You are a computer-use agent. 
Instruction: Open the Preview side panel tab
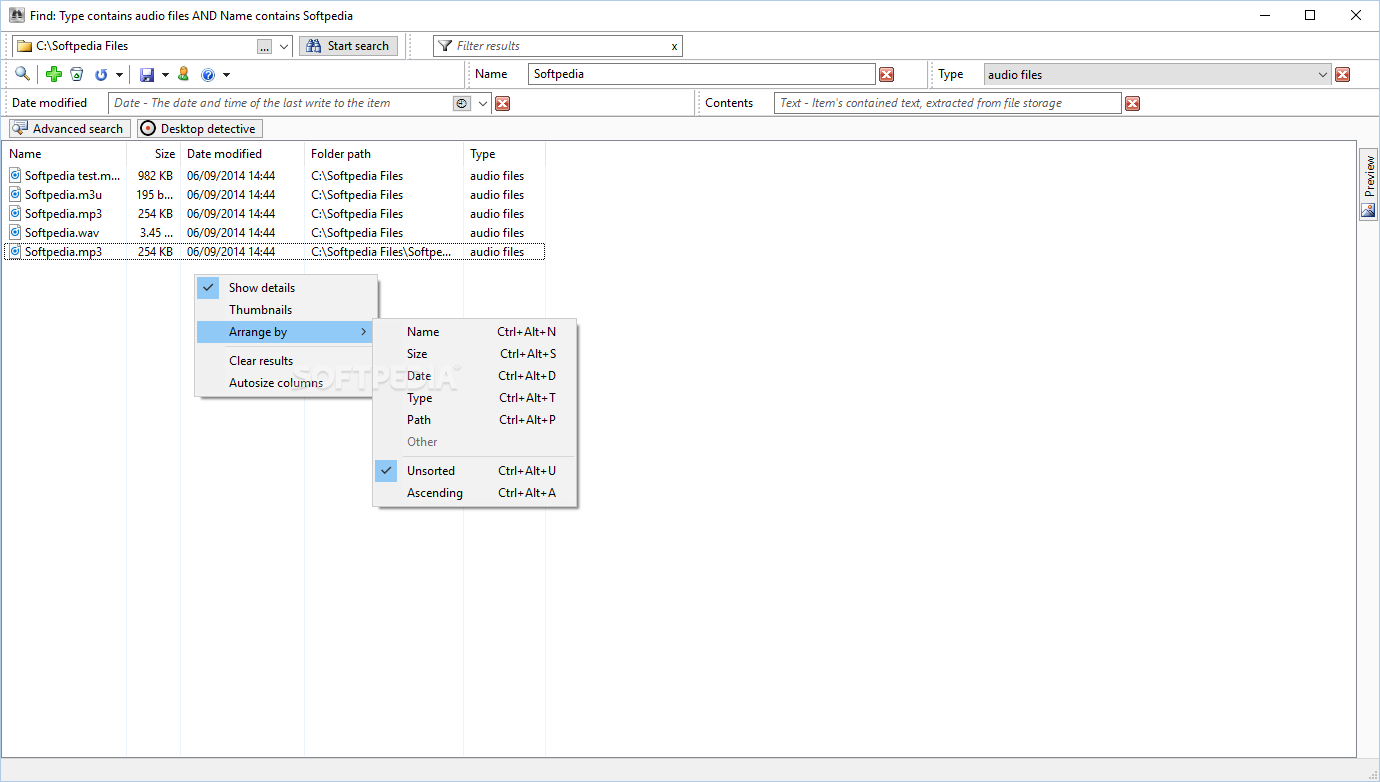[x=1368, y=185]
